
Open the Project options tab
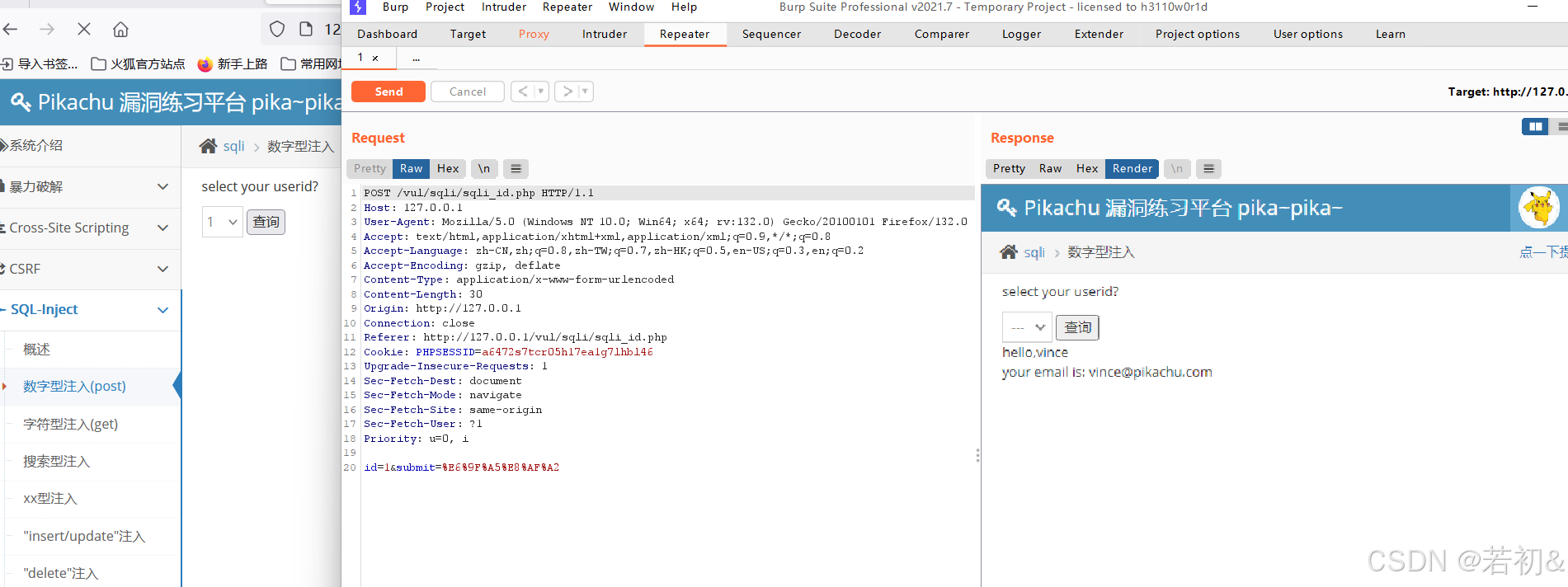pyautogui.click(x=1197, y=34)
